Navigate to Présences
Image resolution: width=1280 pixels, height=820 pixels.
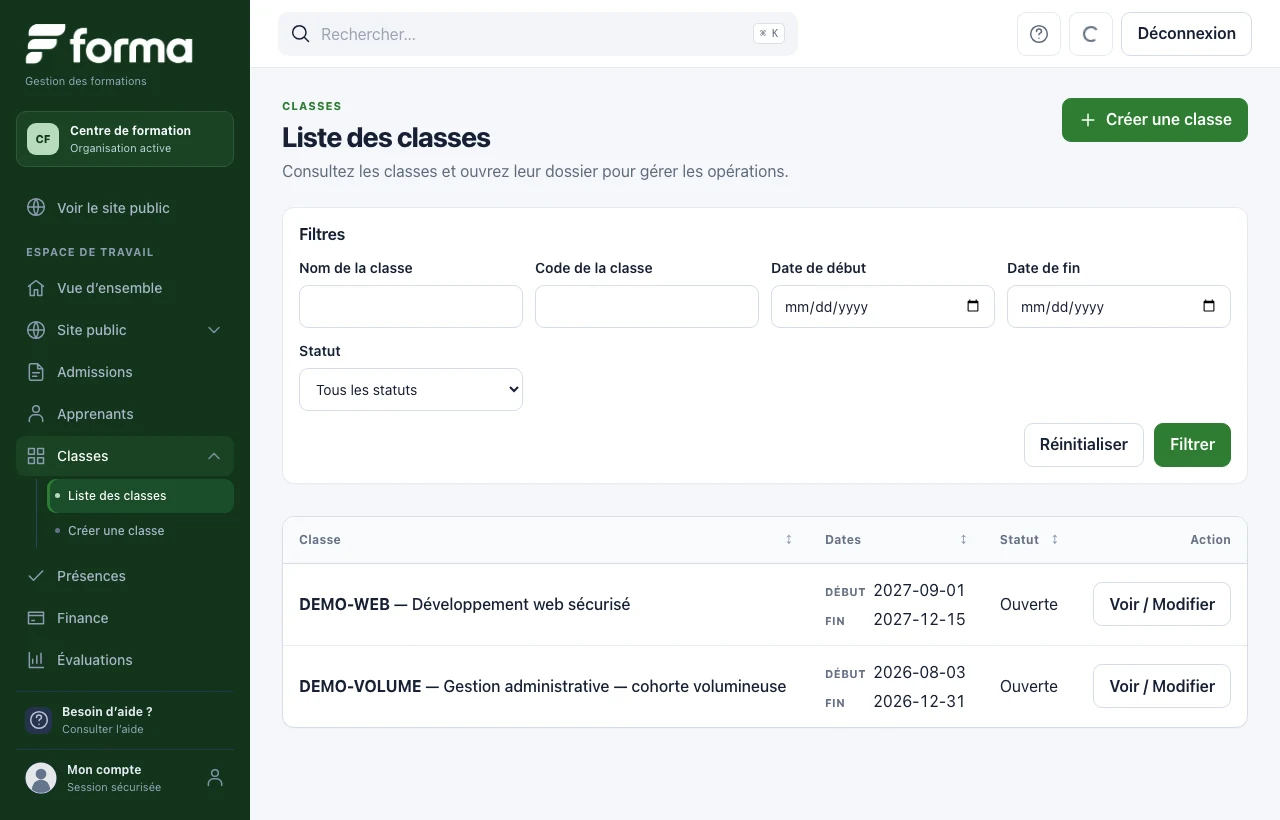(125, 576)
